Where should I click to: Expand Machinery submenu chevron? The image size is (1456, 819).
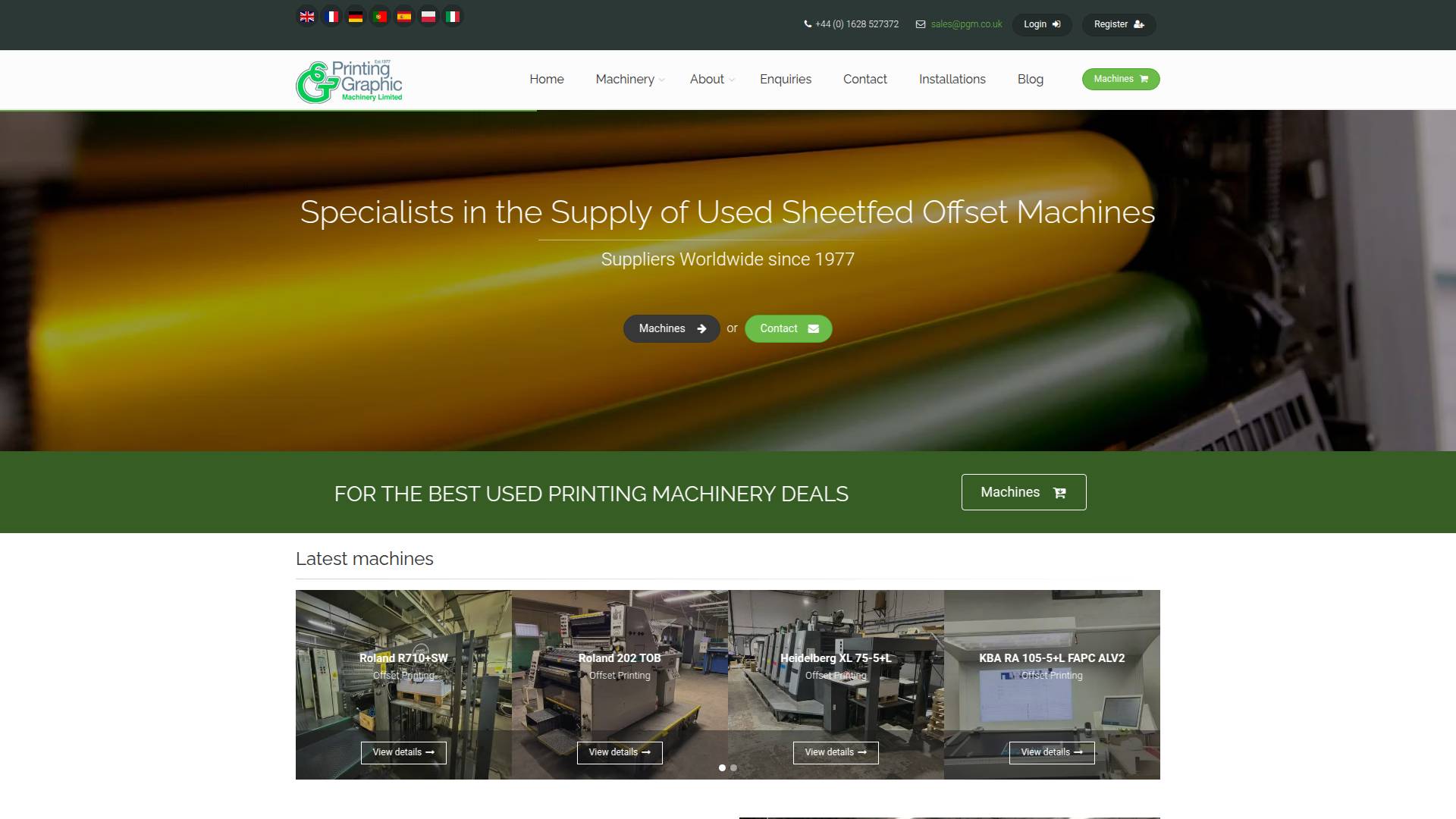point(664,80)
